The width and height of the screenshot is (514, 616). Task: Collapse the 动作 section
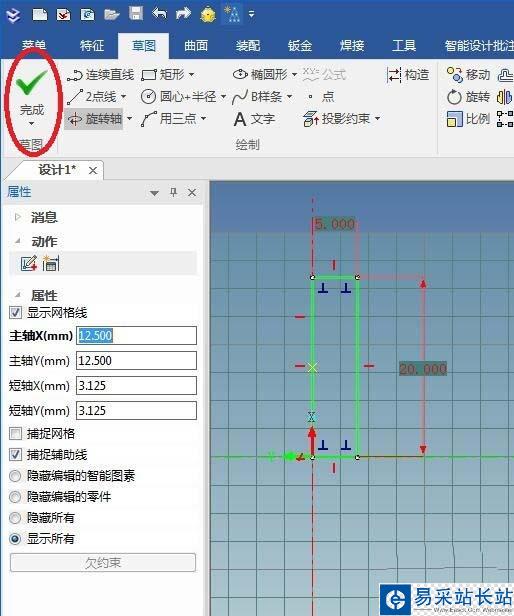pyautogui.click(x=17, y=241)
